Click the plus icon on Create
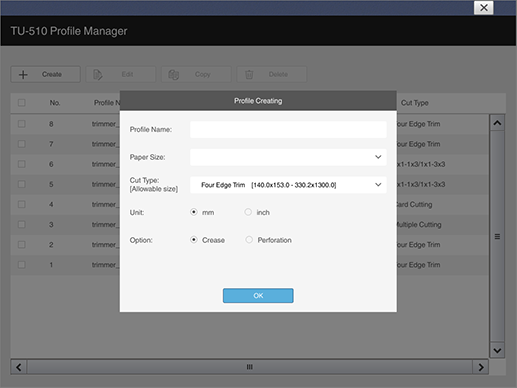517x388 pixels. [x=23, y=74]
